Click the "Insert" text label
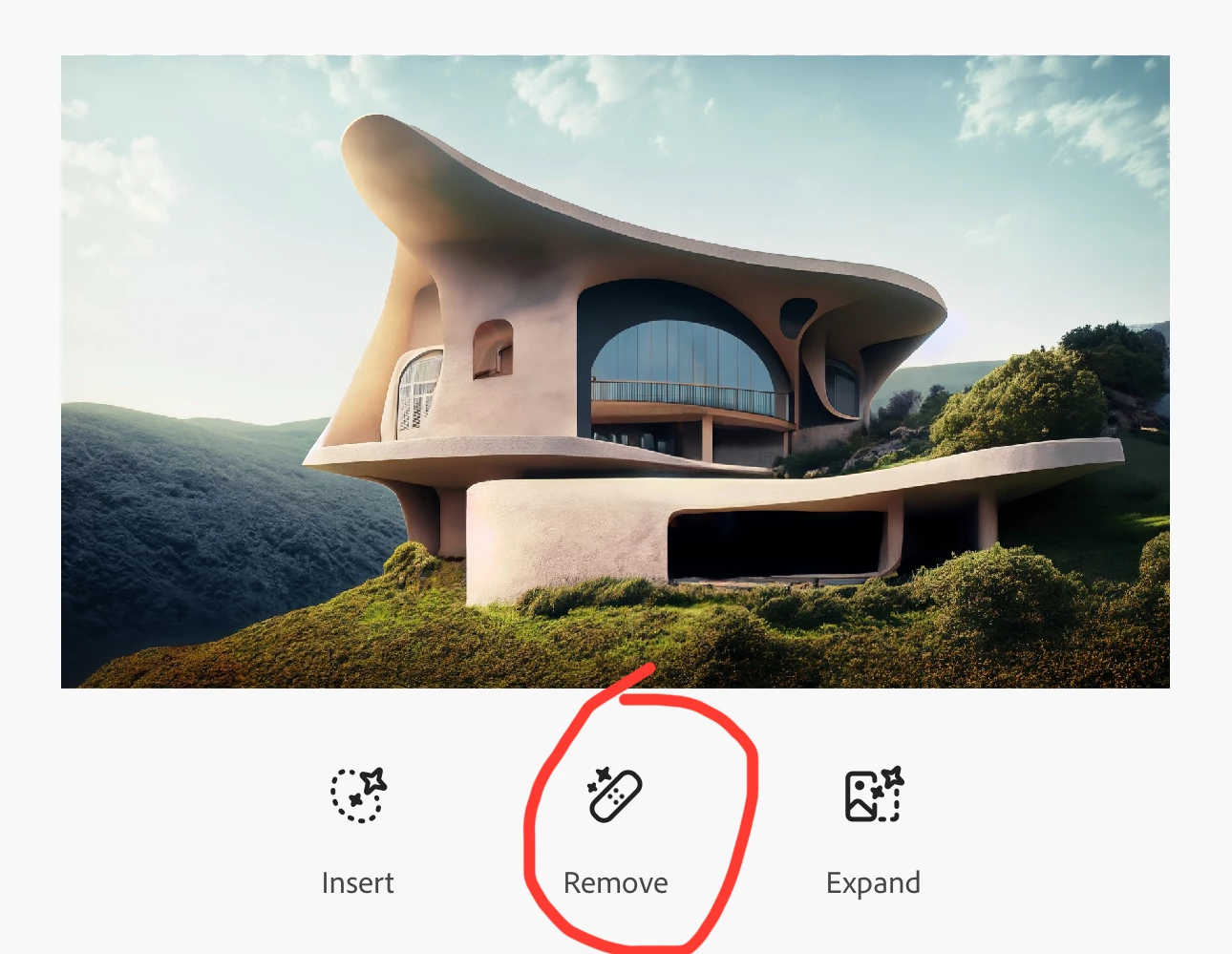Screen dimensions: 1232x954 click(x=358, y=882)
